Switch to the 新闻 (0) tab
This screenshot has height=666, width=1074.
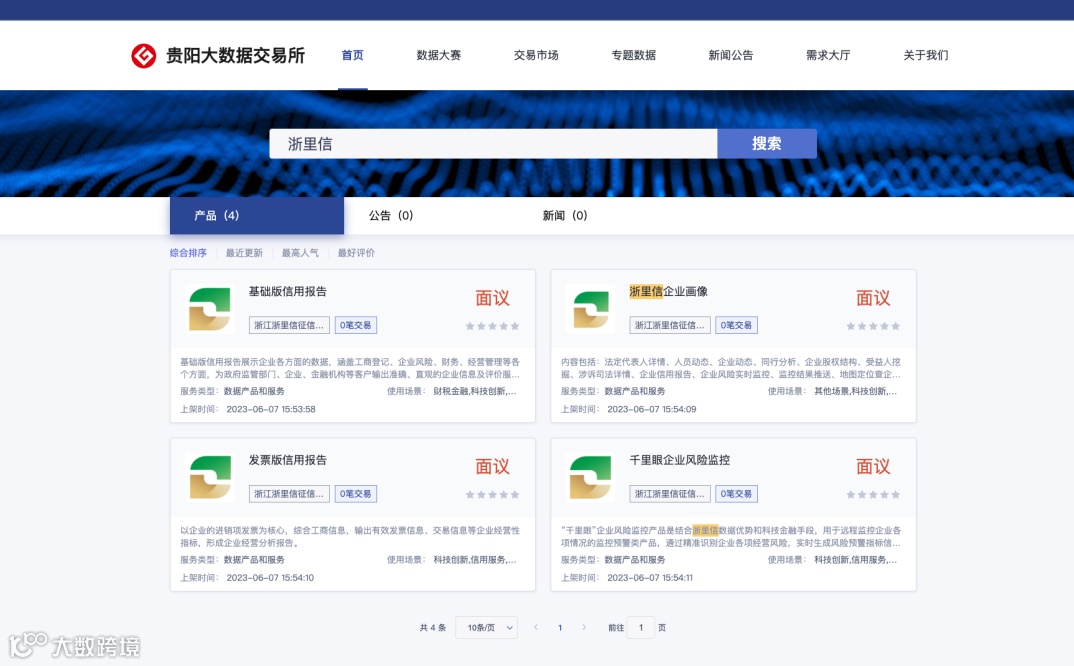click(565, 216)
